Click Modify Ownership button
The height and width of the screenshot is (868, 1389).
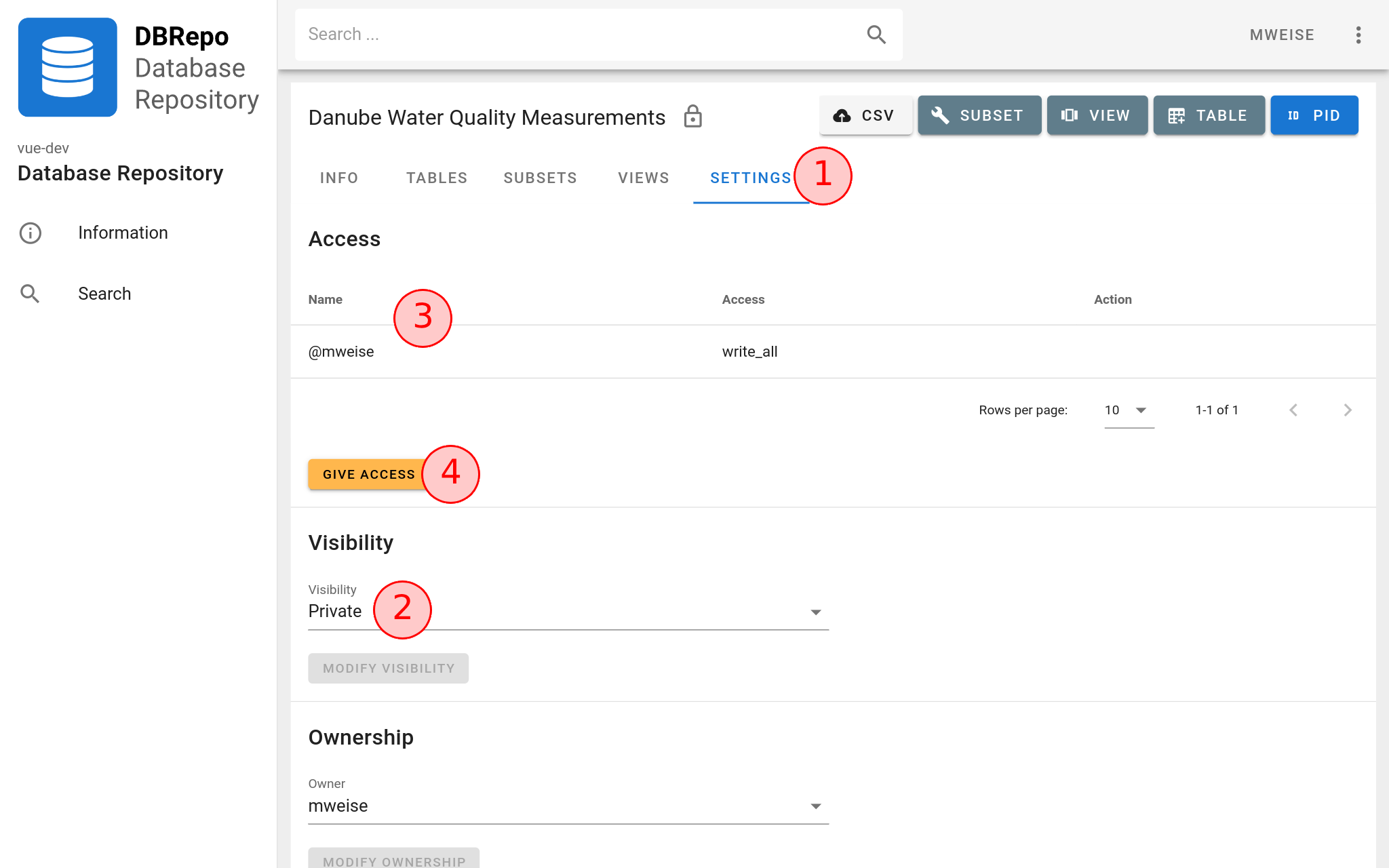coord(393,859)
